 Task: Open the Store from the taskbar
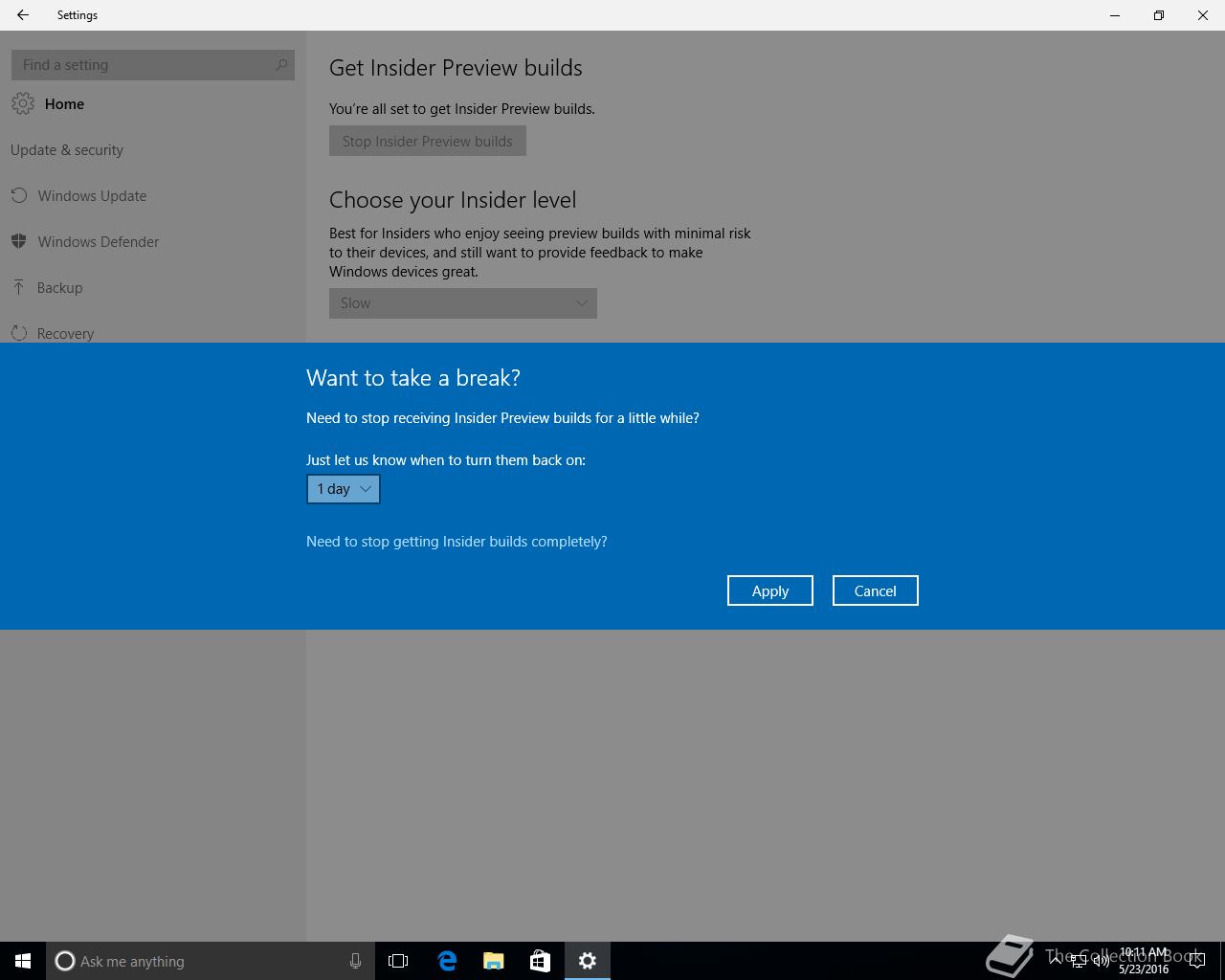(540, 961)
